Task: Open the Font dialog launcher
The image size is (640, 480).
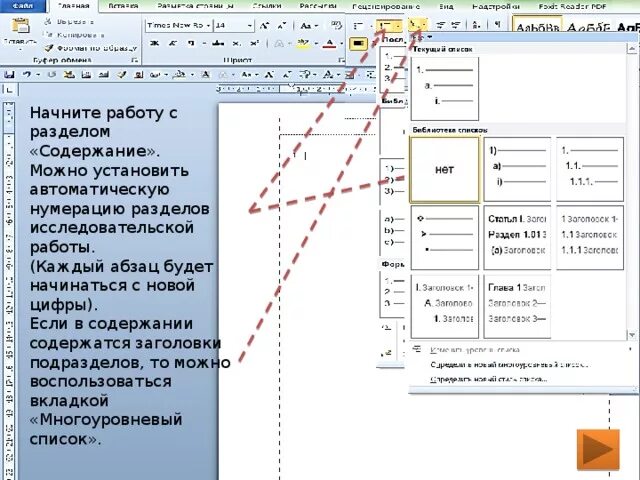Action: pyautogui.click(x=341, y=60)
